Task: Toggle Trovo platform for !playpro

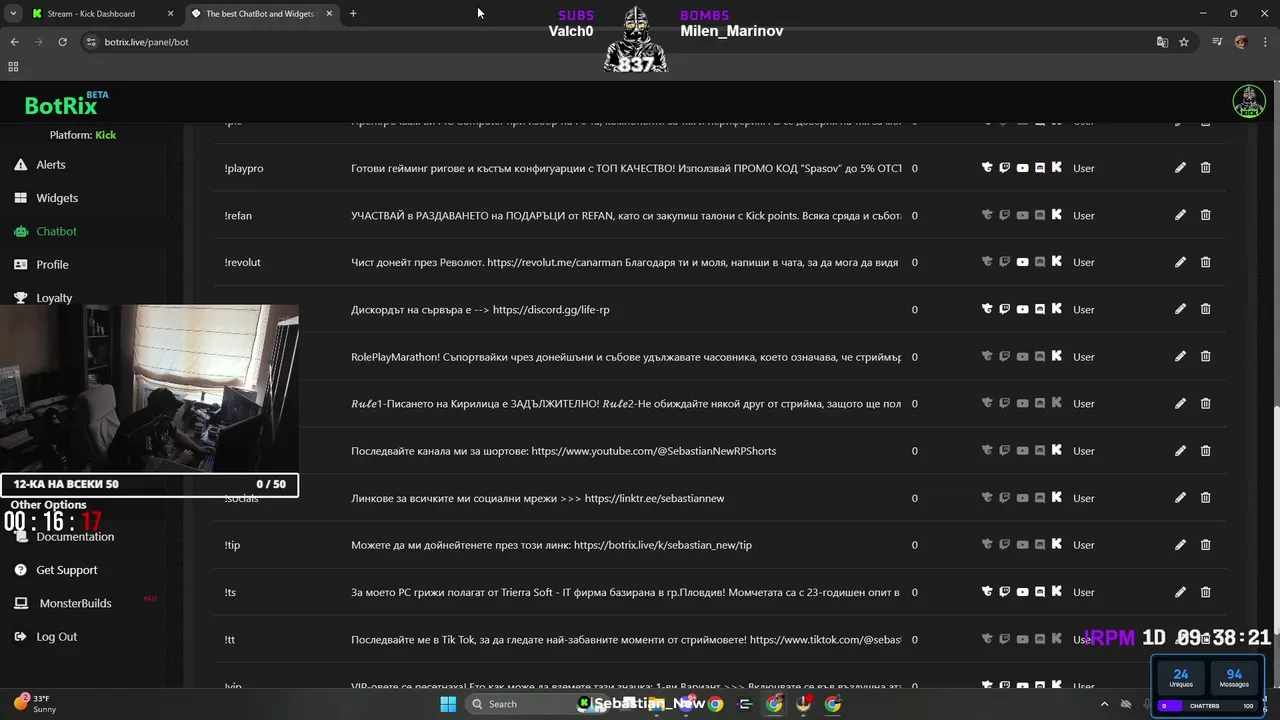Action: tap(987, 168)
